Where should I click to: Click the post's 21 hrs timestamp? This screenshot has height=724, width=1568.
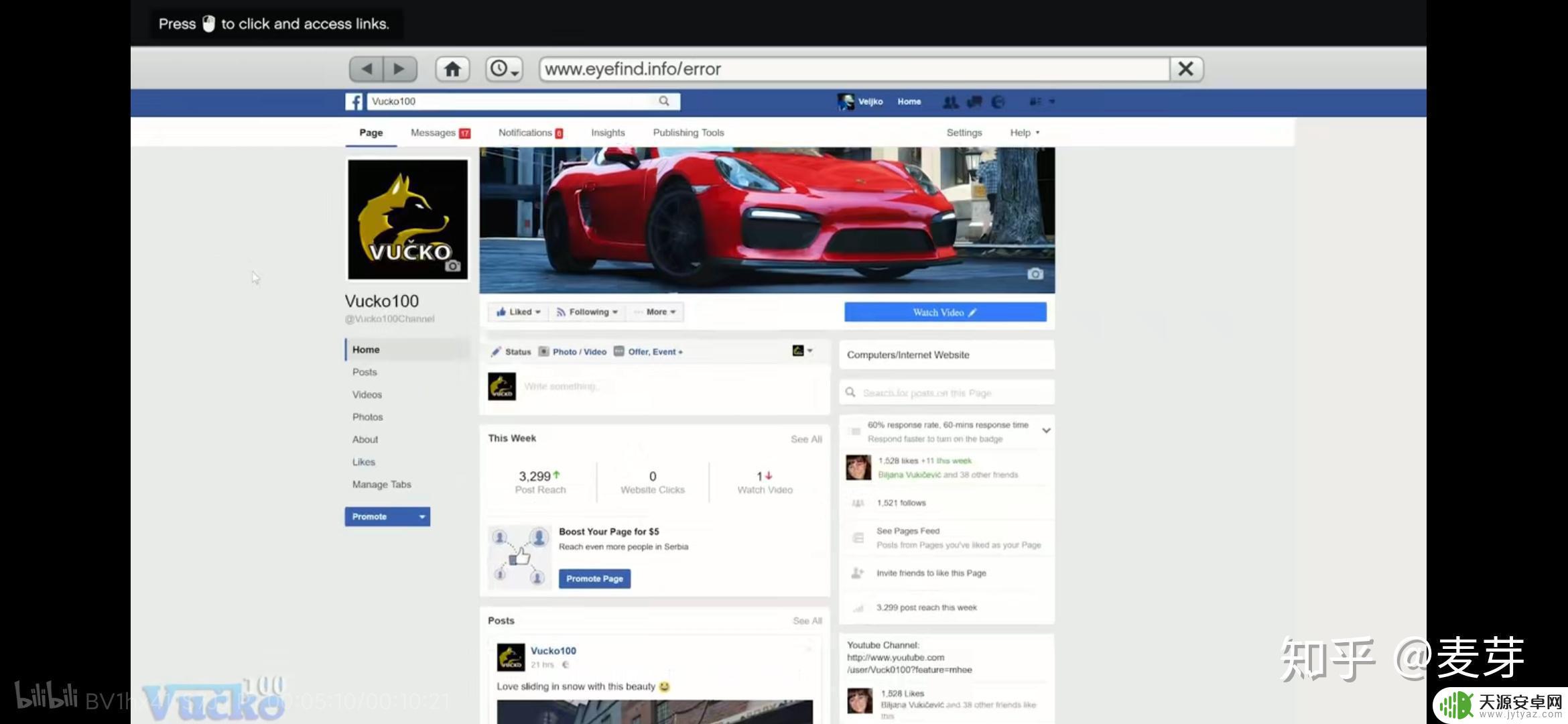click(x=542, y=665)
